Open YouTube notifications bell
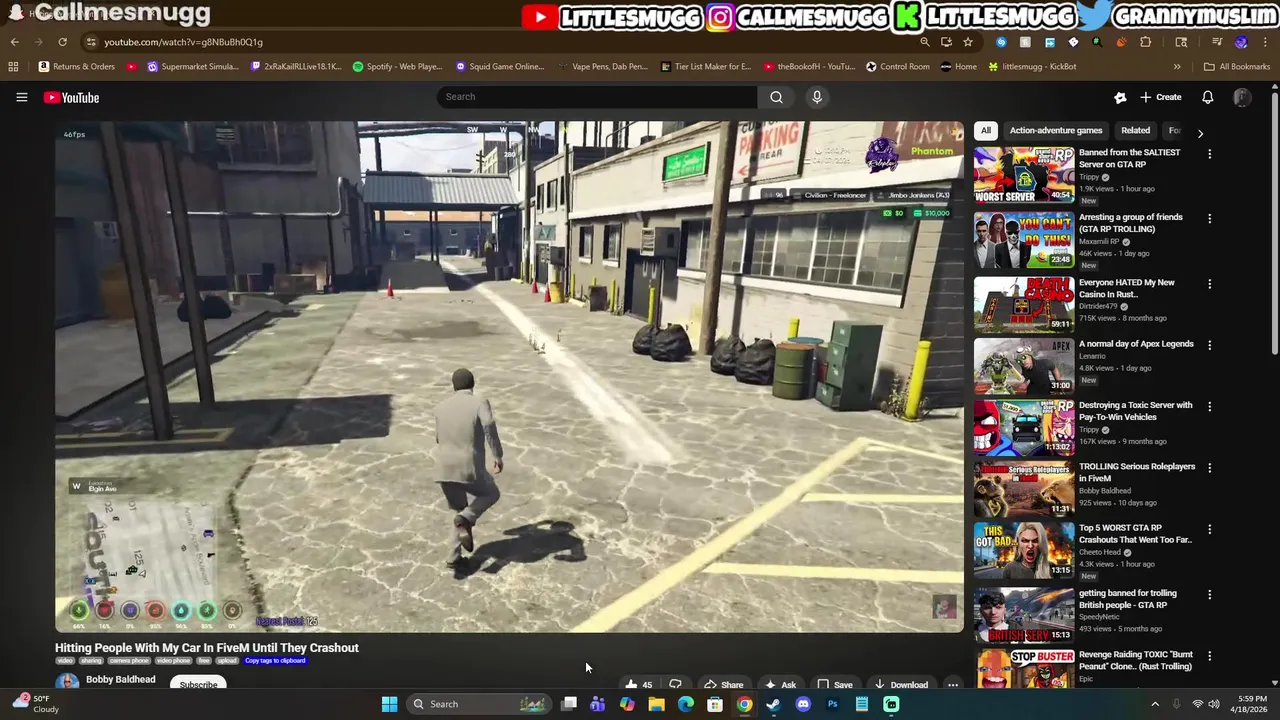1280x720 pixels. pyautogui.click(x=1207, y=97)
